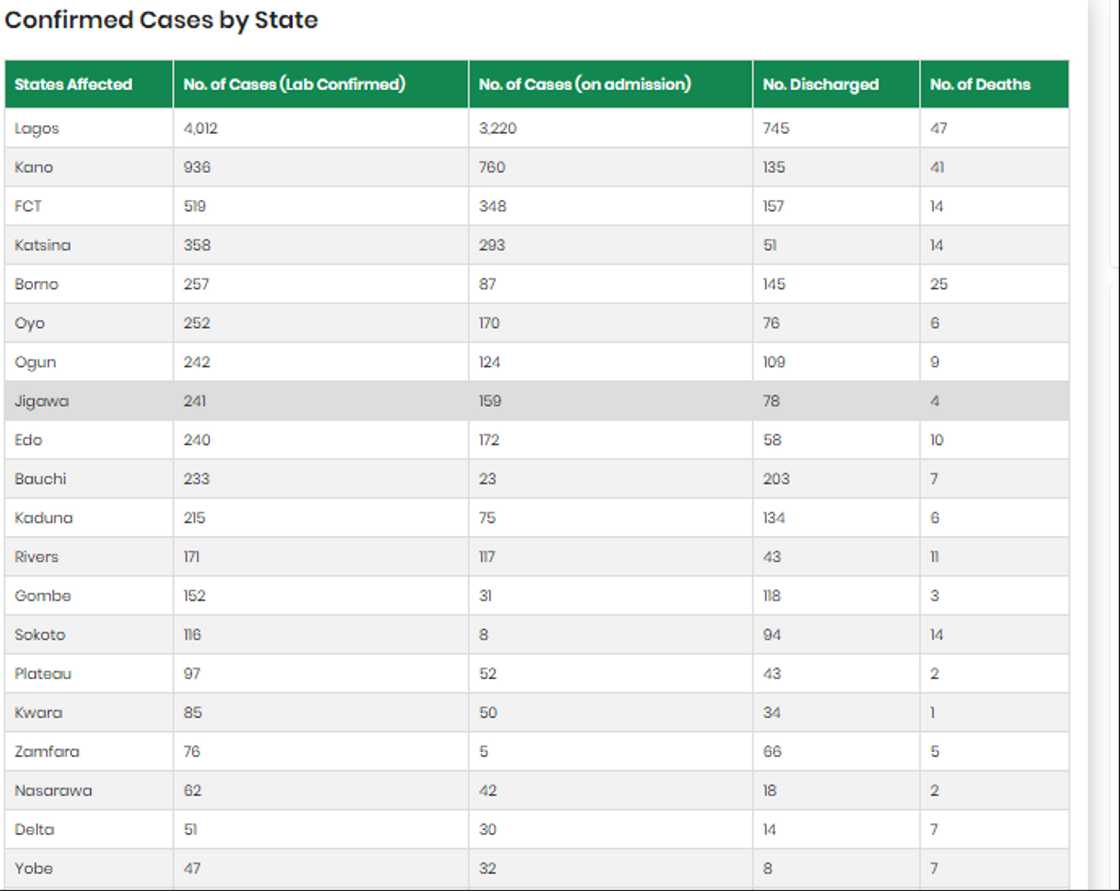1120x891 pixels.
Task: Select the Borno state name cell
Action: point(37,284)
